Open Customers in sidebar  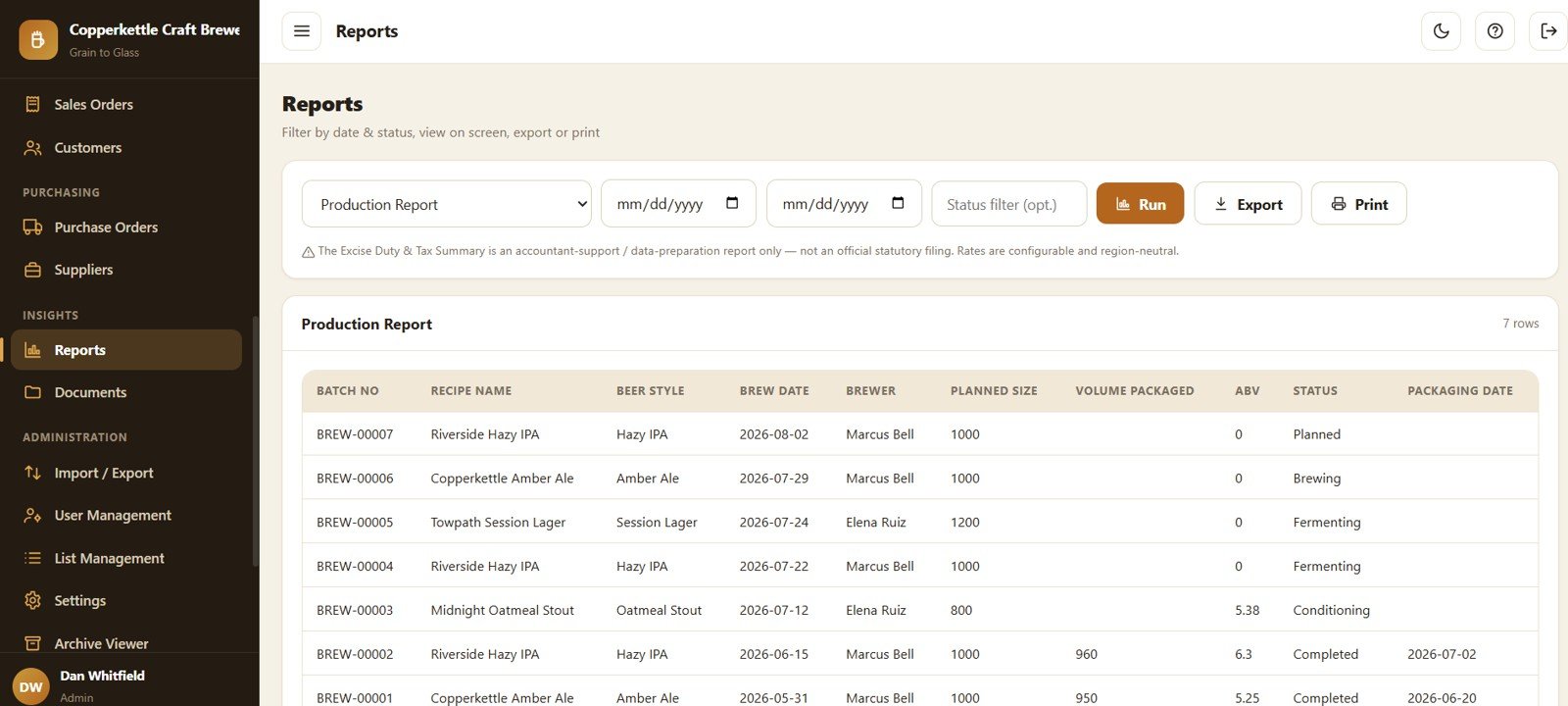tap(126, 147)
